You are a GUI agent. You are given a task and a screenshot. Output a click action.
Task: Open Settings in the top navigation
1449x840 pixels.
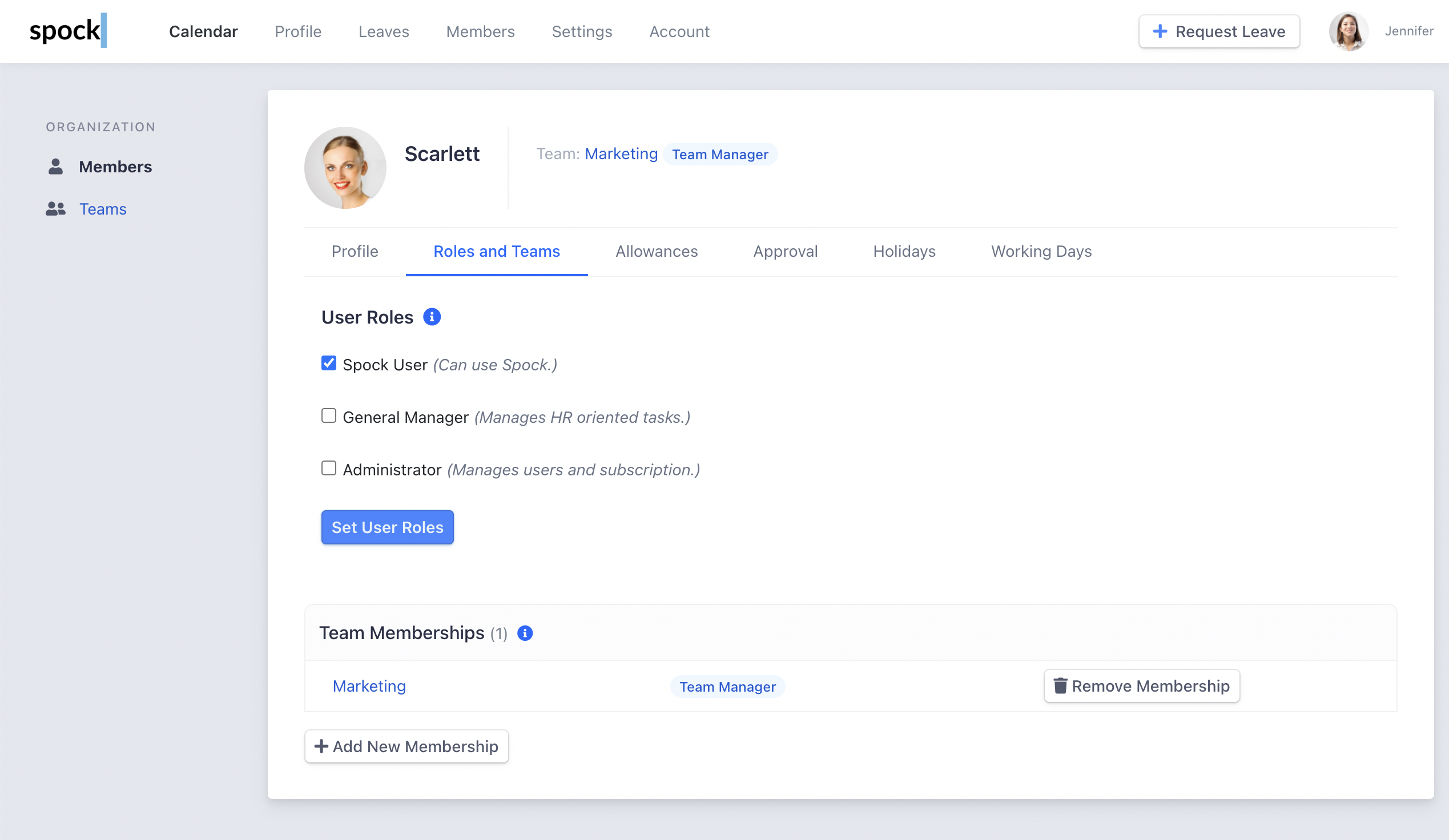(581, 31)
